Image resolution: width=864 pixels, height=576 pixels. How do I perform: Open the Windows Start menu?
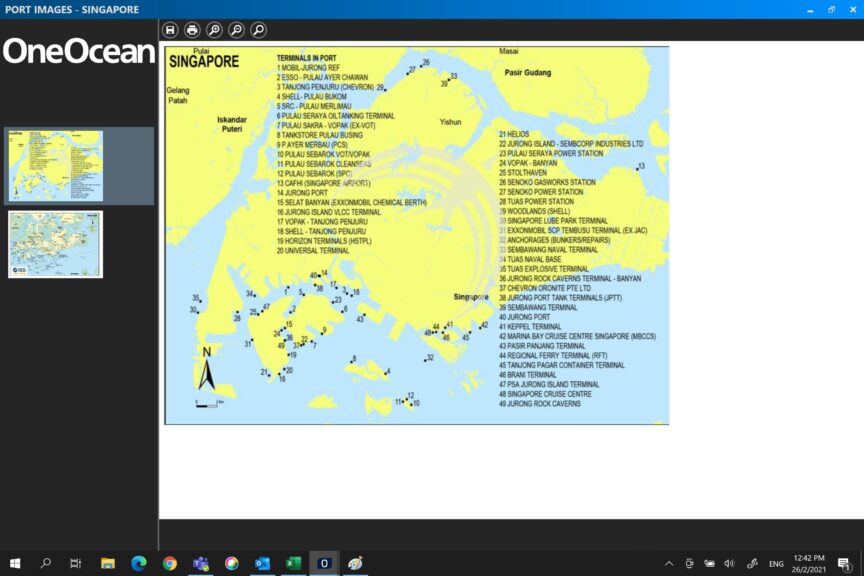point(15,563)
